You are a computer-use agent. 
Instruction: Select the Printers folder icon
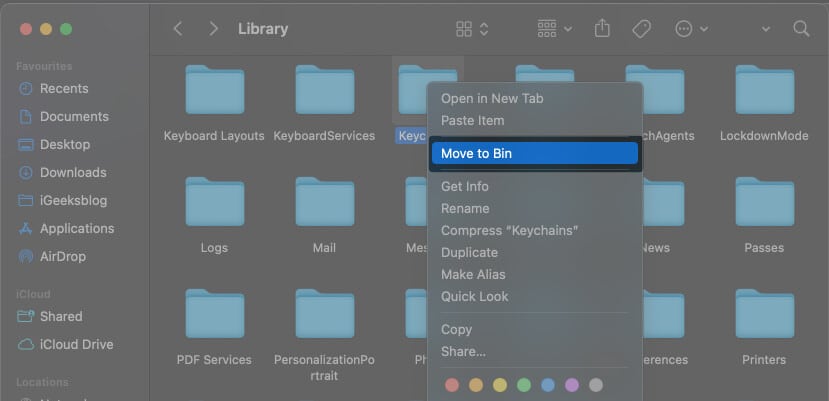pyautogui.click(x=764, y=314)
